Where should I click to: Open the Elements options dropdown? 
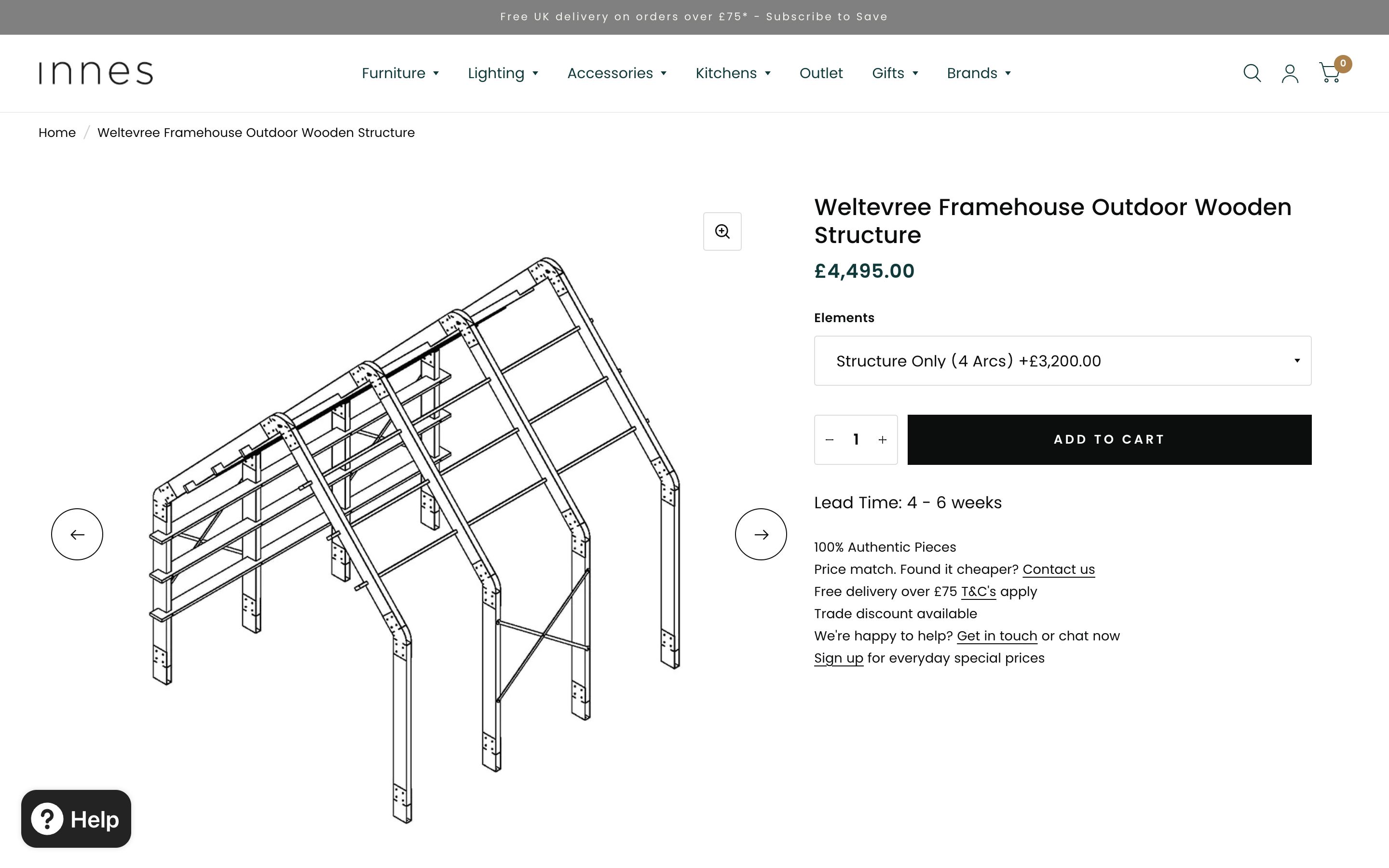click(1062, 361)
